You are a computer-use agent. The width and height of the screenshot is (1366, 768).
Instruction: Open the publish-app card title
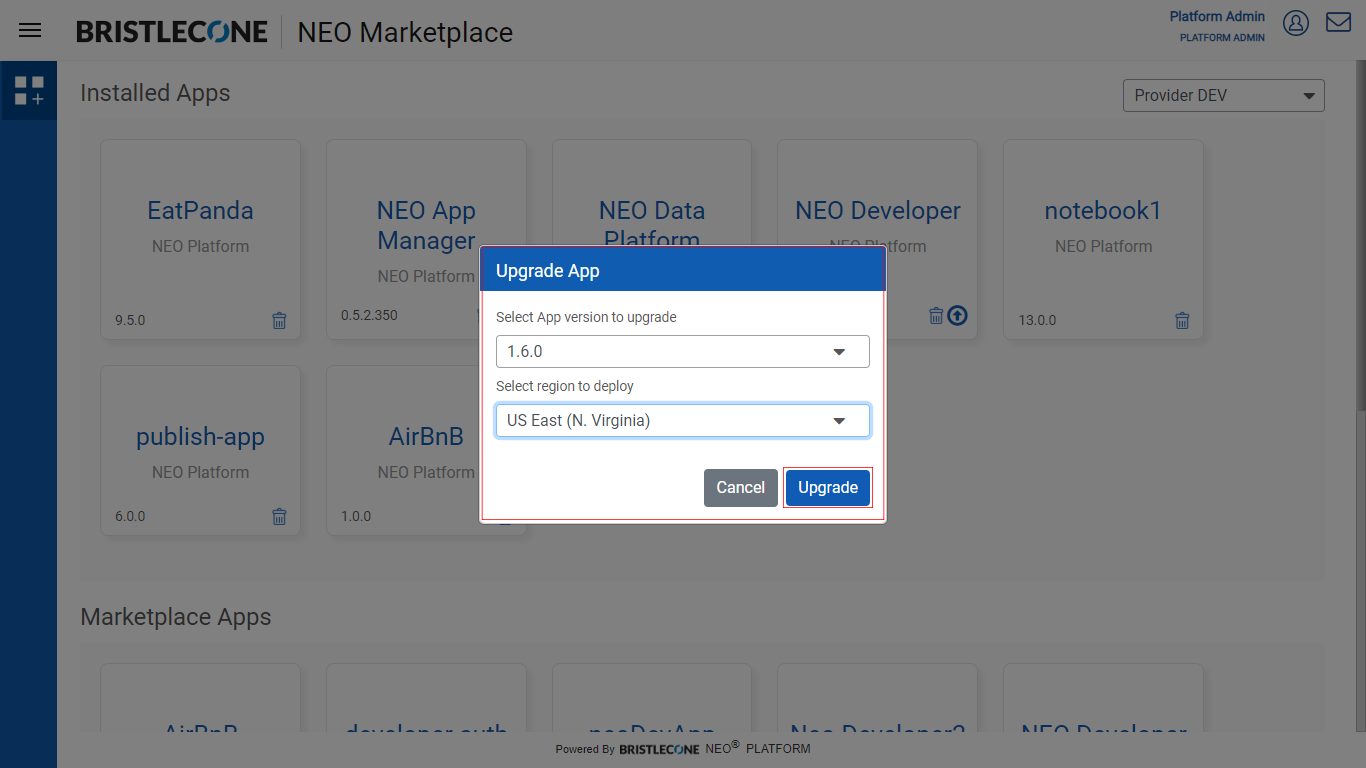point(200,437)
